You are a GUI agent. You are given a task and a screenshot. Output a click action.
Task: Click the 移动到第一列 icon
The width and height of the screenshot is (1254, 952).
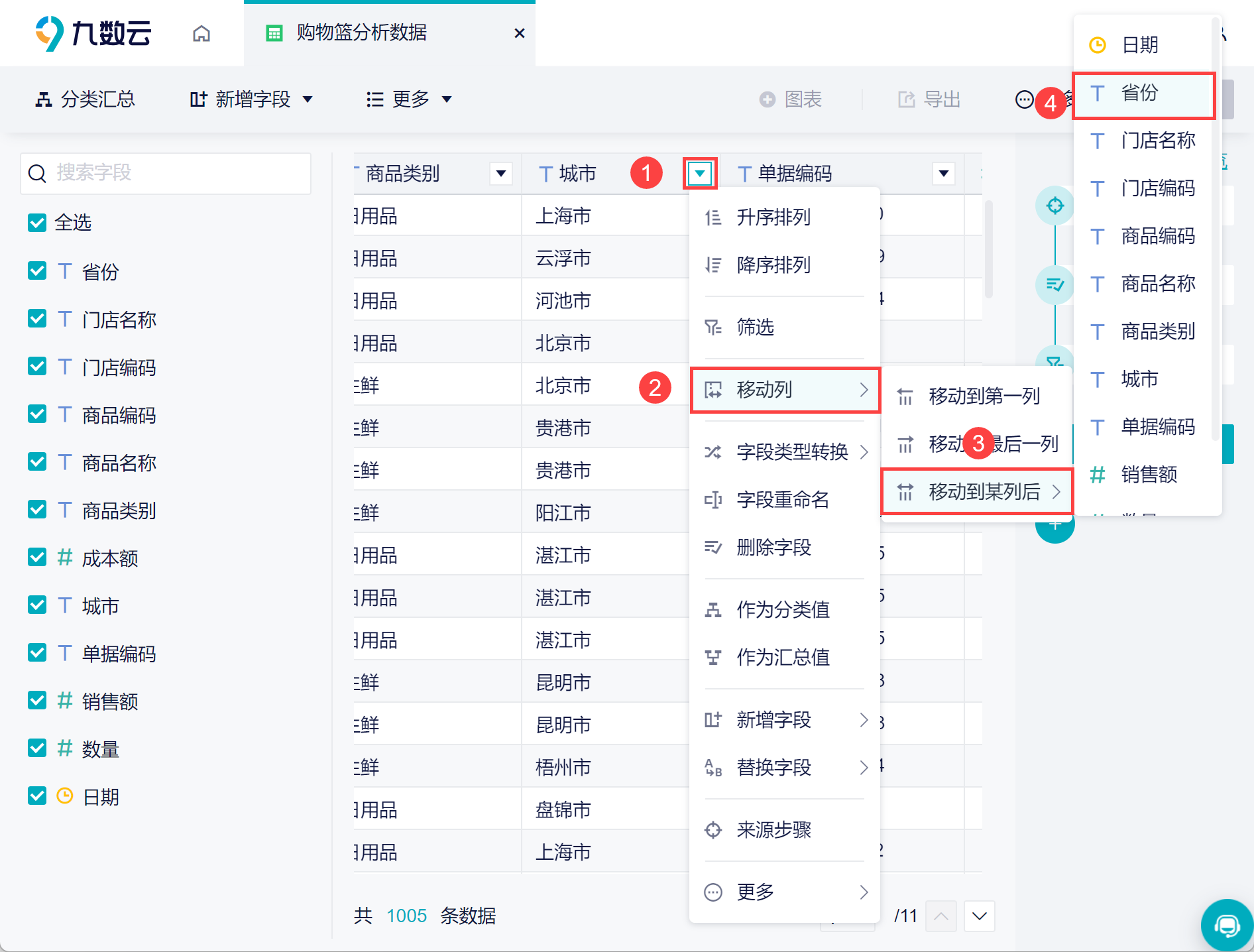[x=905, y=396]
